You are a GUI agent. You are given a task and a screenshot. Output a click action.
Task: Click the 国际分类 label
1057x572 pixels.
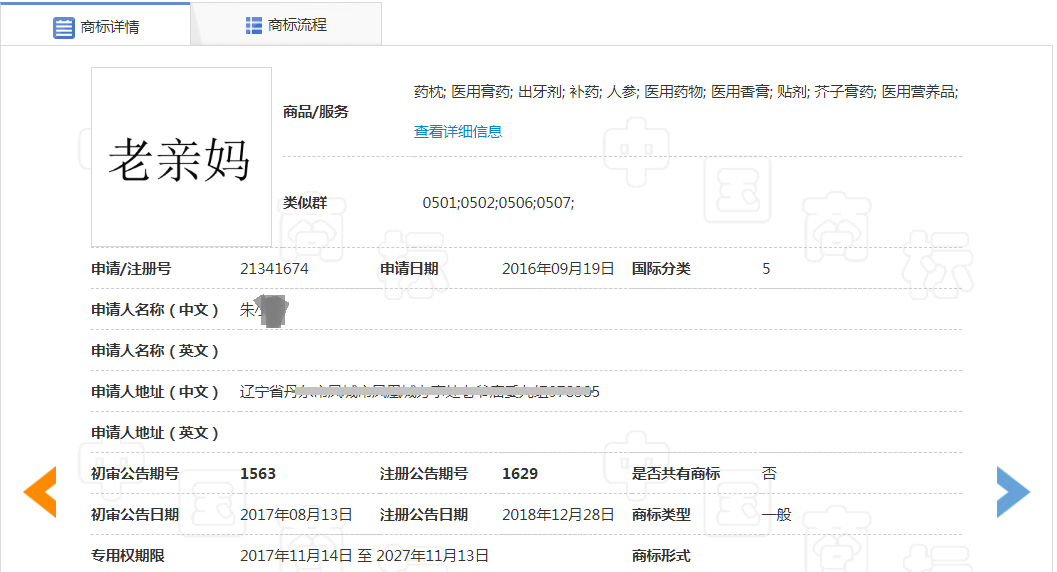point(661,269)
